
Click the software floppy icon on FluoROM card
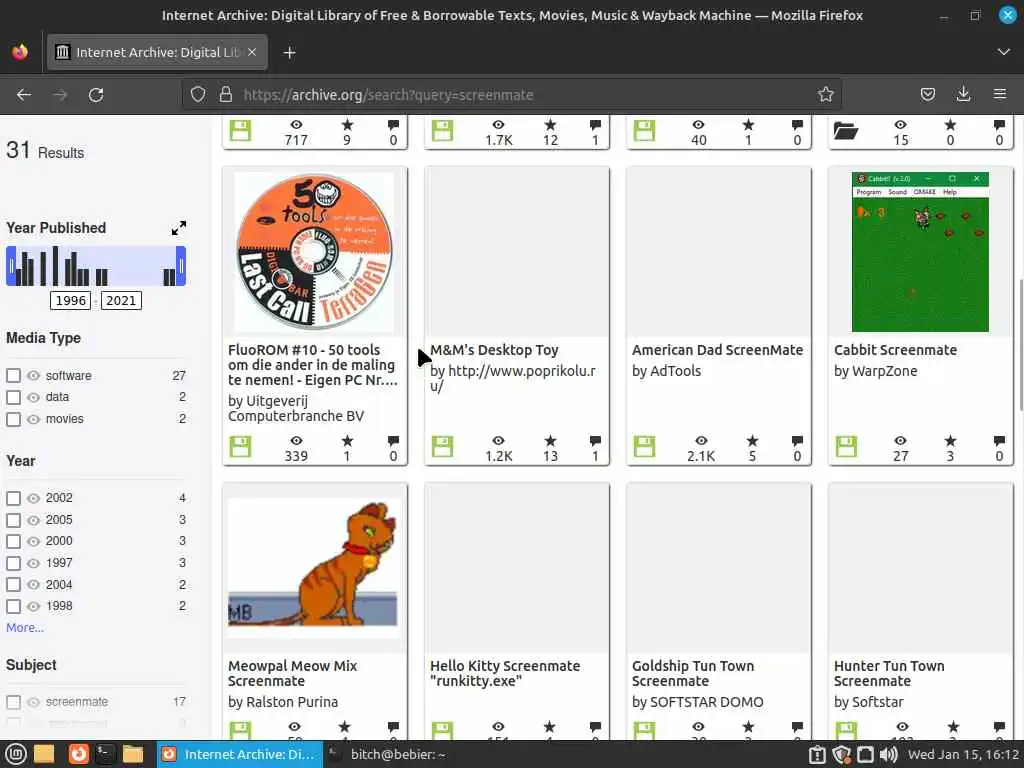[240, 447]
